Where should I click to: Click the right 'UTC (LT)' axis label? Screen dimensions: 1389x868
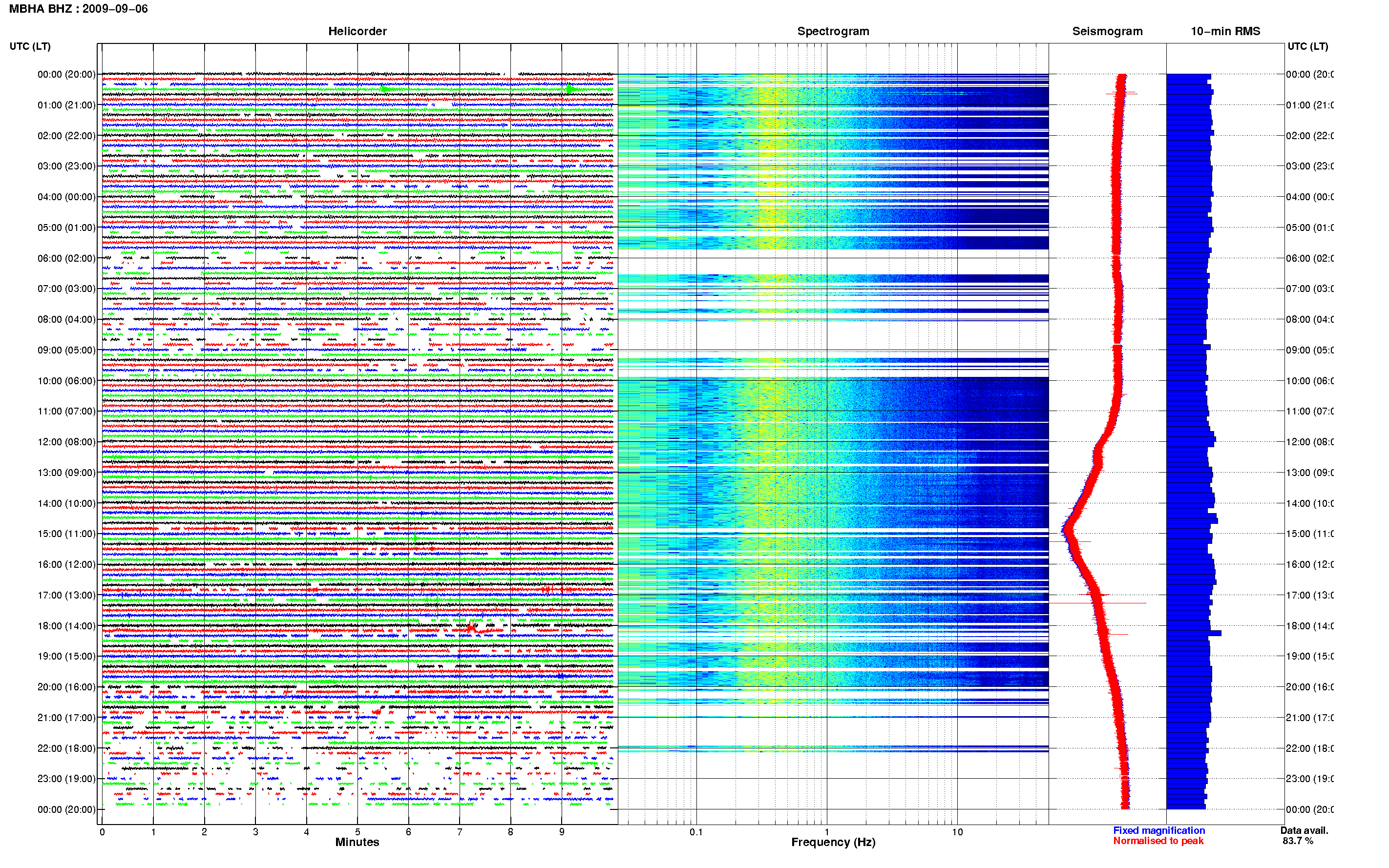1307,46
